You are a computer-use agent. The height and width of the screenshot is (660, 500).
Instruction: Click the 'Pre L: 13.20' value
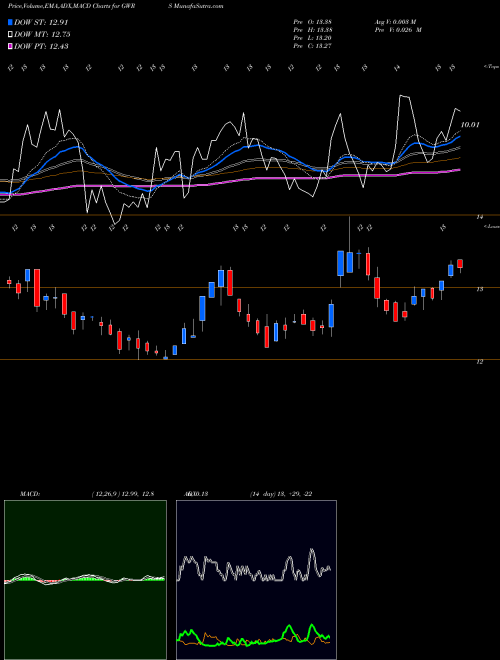click(312, 38)
